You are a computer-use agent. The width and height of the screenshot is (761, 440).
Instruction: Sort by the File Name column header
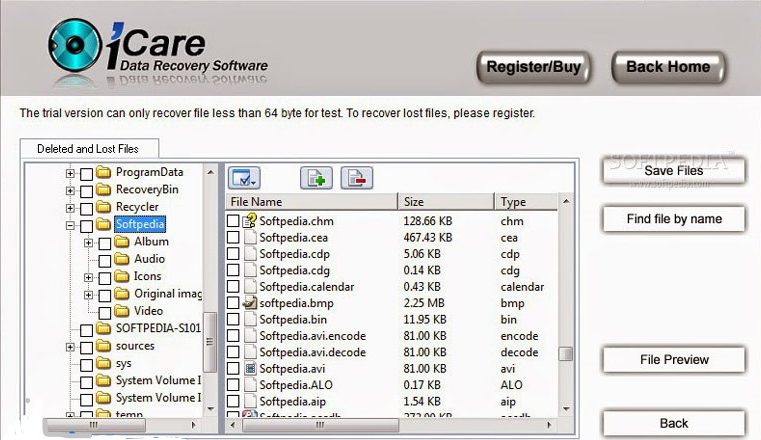(x=312, y=202)
